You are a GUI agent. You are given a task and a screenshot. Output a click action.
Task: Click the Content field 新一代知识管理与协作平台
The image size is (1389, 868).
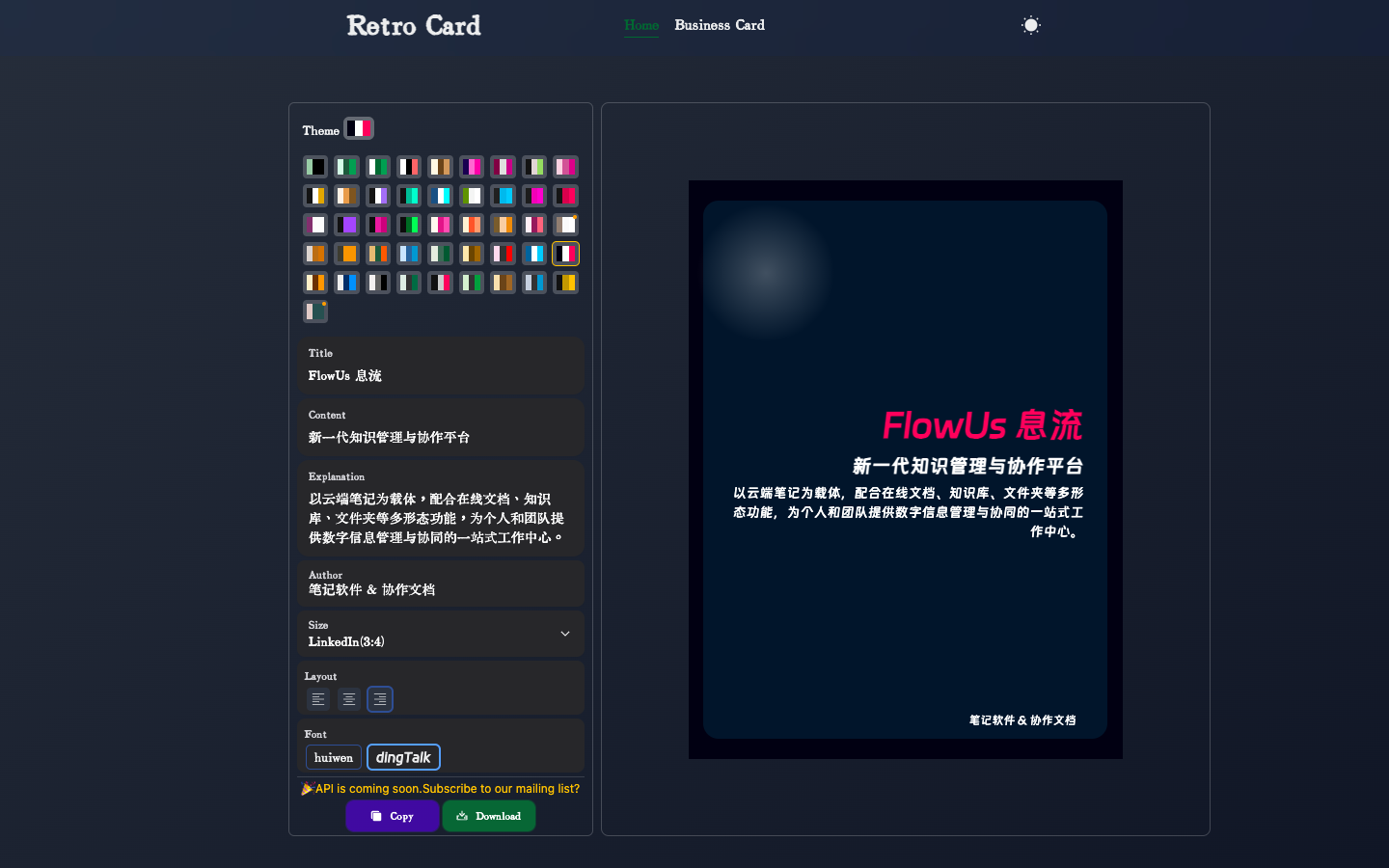(x=441, y=427)
